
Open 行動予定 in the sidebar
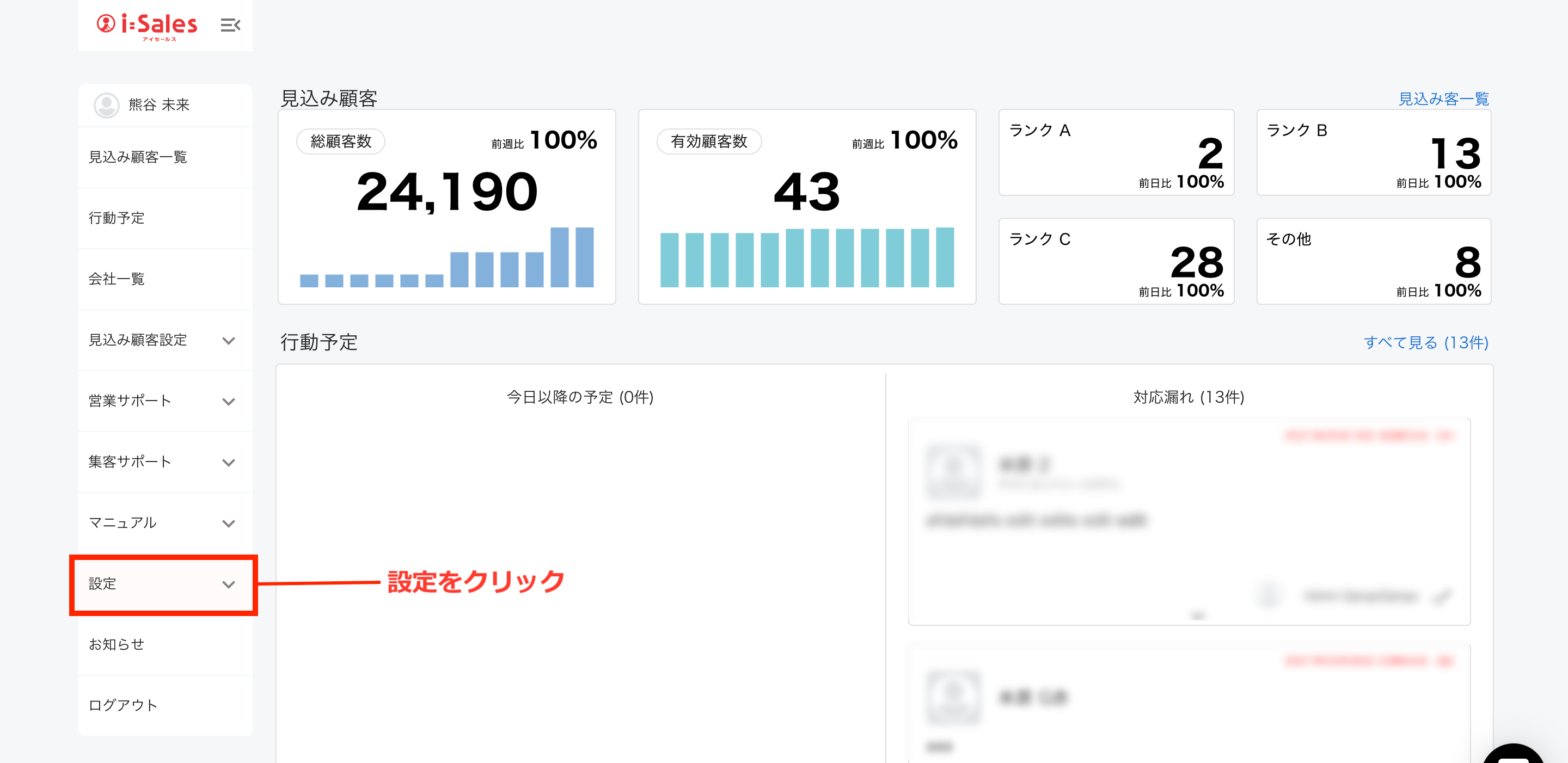(x=117, y=218)
